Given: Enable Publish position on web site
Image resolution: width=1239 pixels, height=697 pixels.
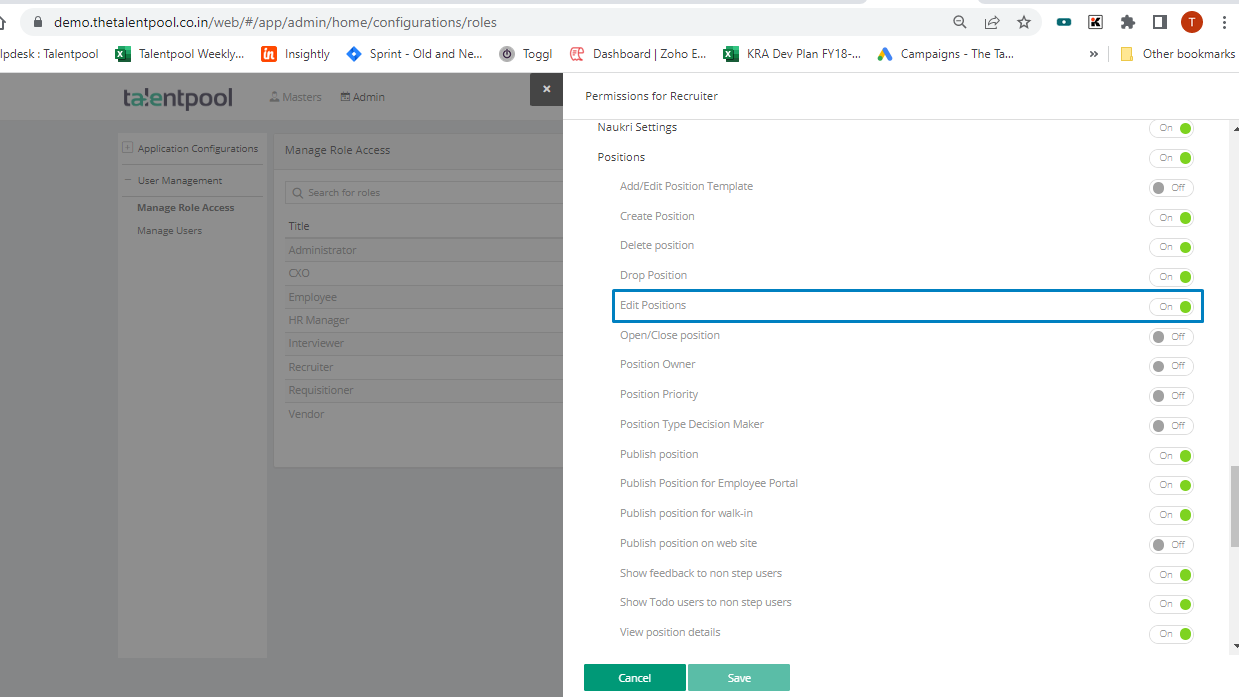Looking at the screenshot, I should [1171, 544].
